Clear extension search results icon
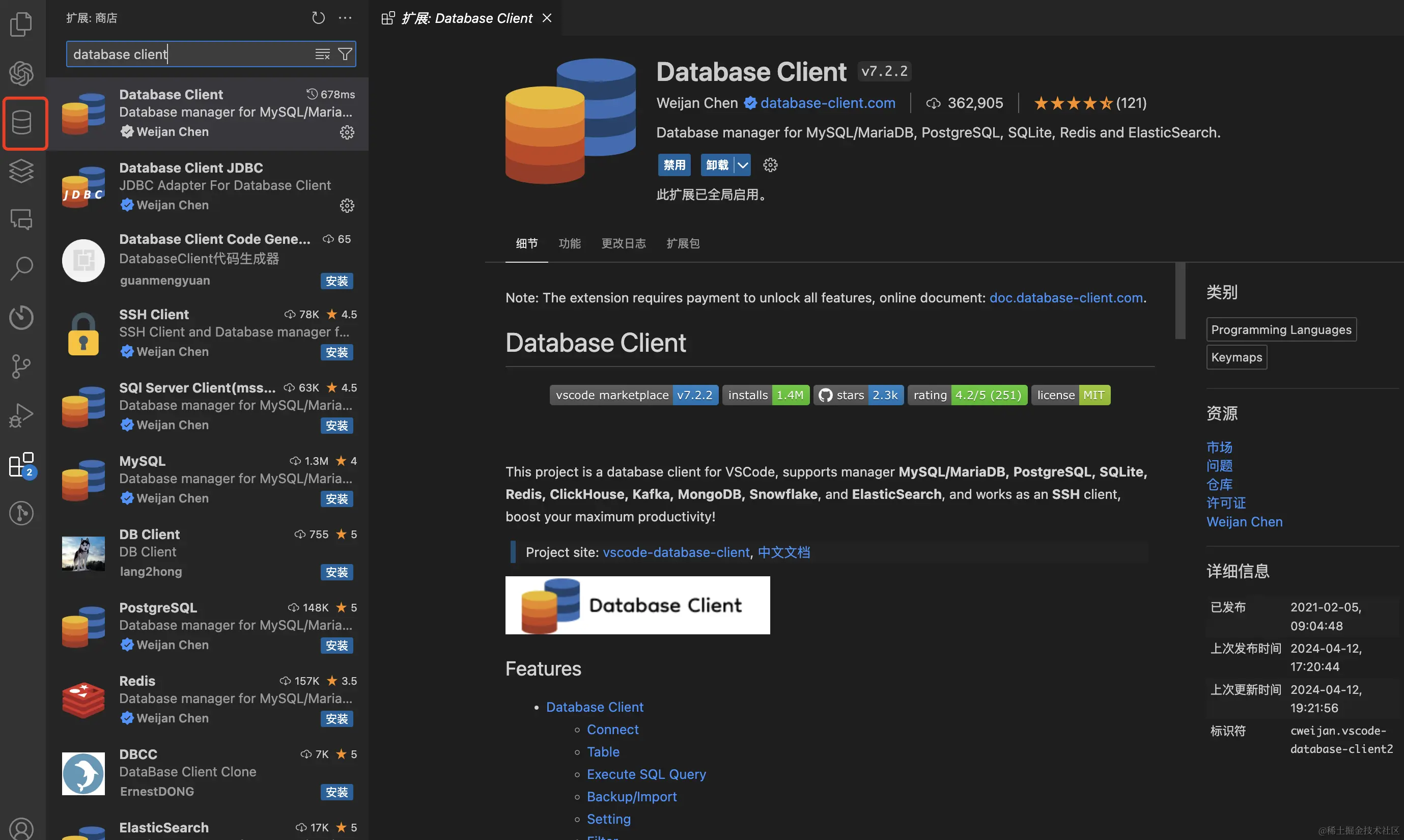Screen dimensions: 1404x840 click(x=322, y=54)
